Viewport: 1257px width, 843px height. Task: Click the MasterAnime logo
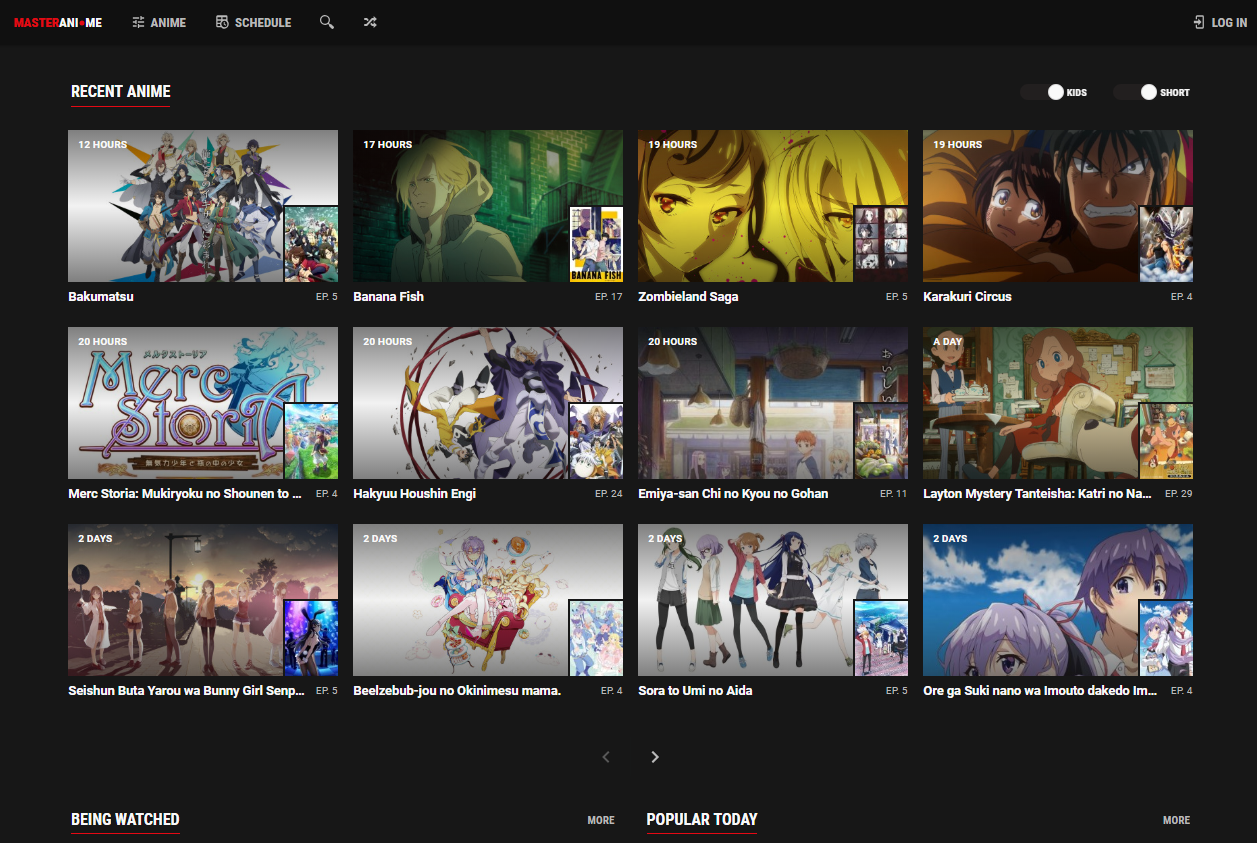pyautogui.click(x=58, y=23)
